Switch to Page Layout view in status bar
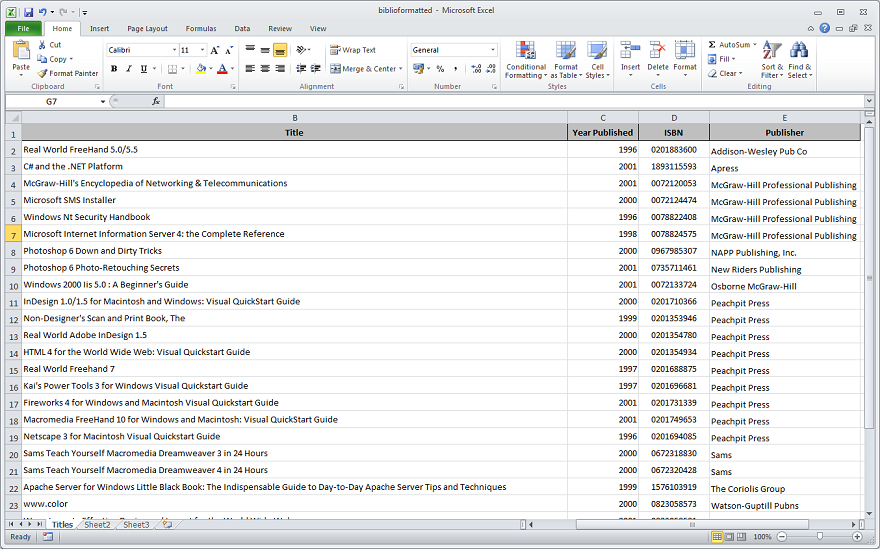 (729, 537)
